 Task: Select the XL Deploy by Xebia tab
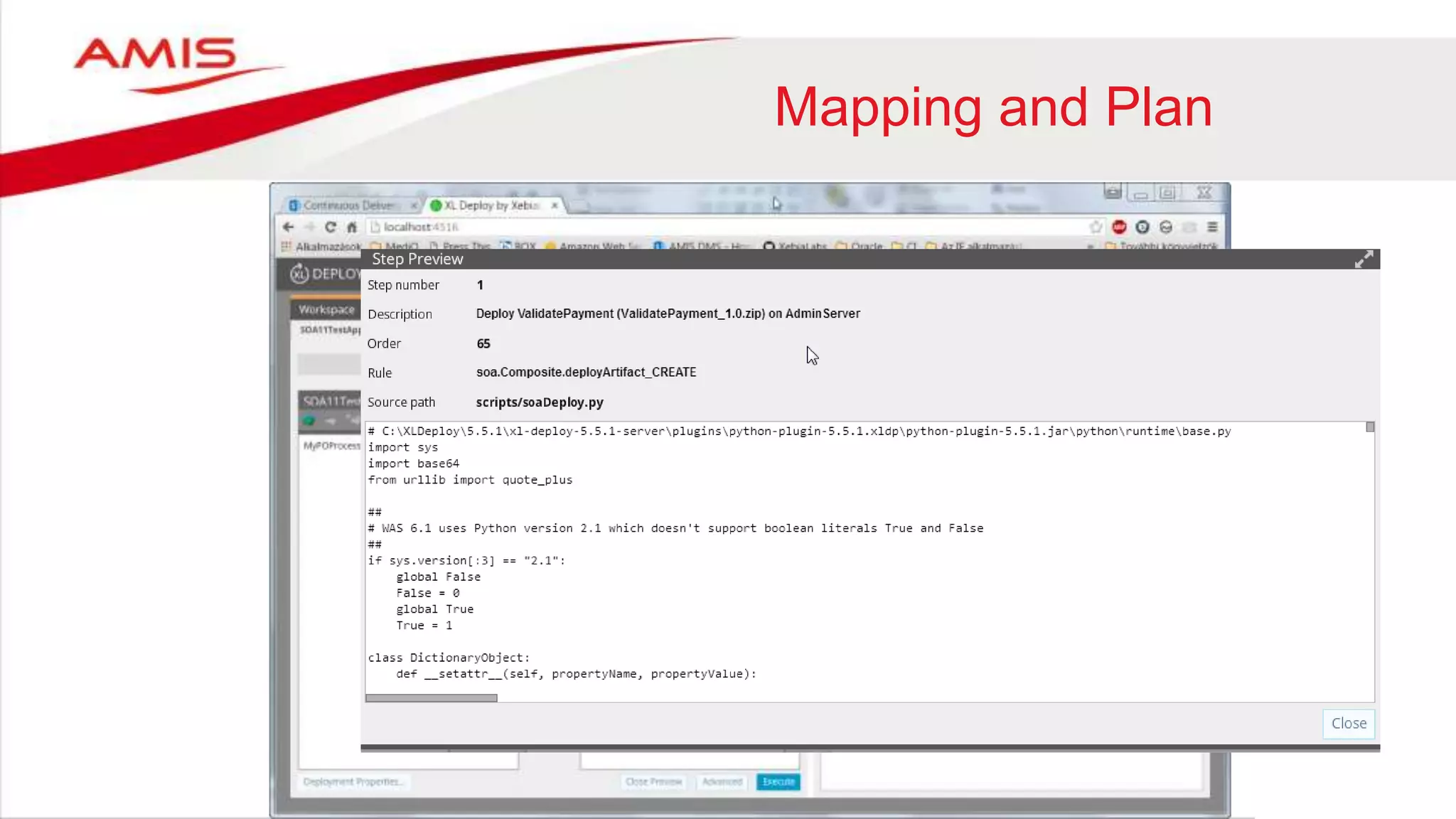(x=491, y=205)
